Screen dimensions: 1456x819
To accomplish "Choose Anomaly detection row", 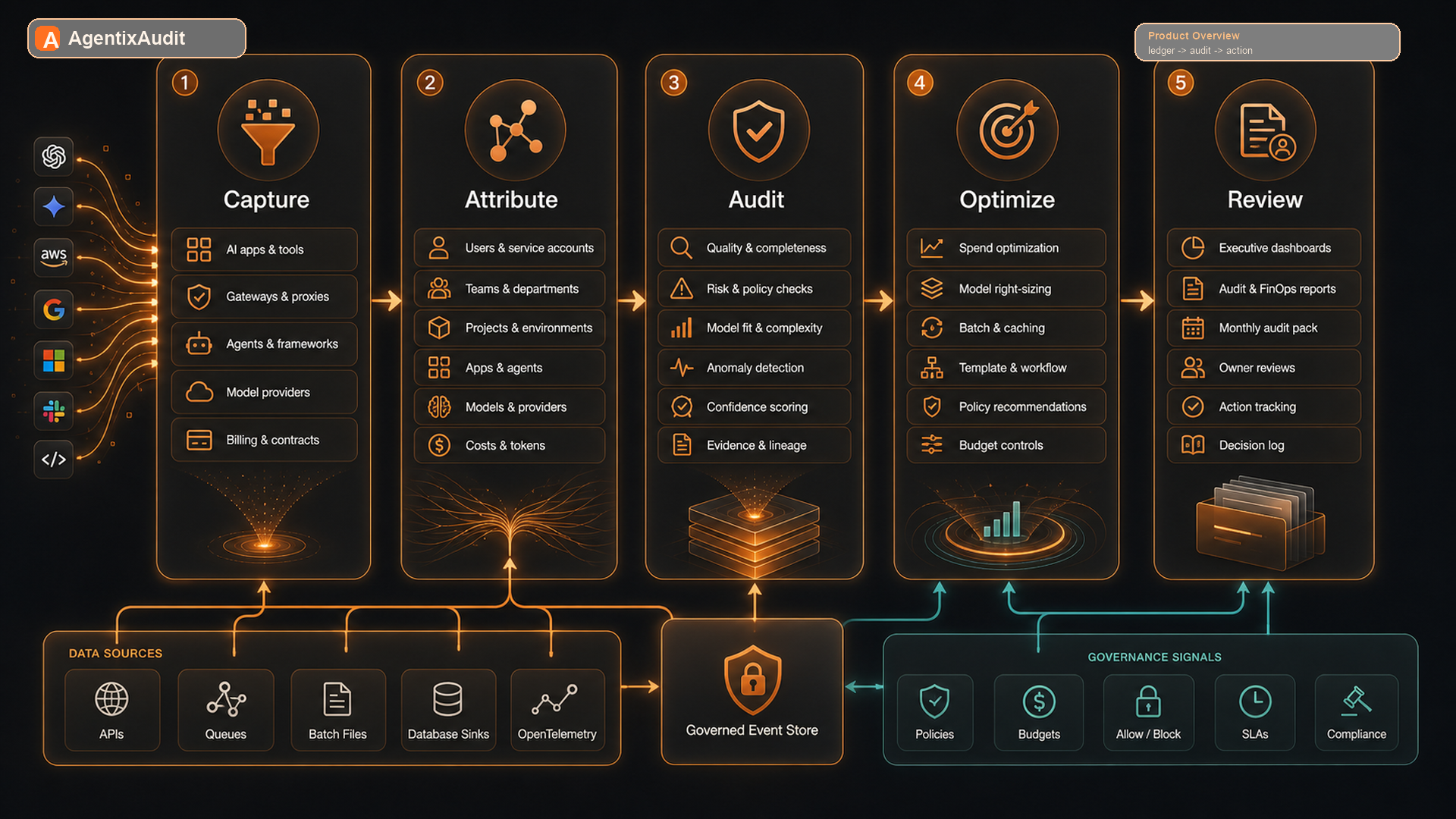I will click(x=755, y=368).
